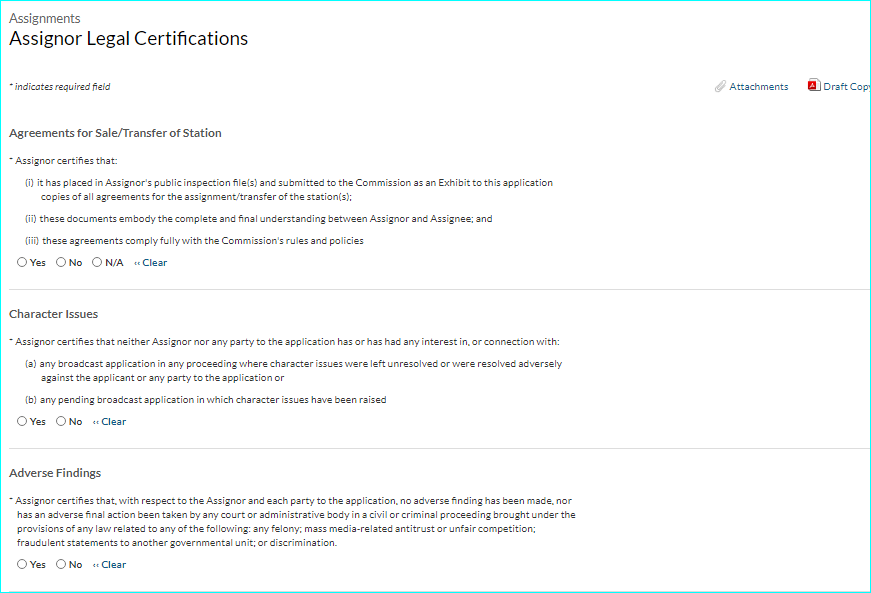Select No for Agreements for Sale/Transfer certification

[61, 263]
